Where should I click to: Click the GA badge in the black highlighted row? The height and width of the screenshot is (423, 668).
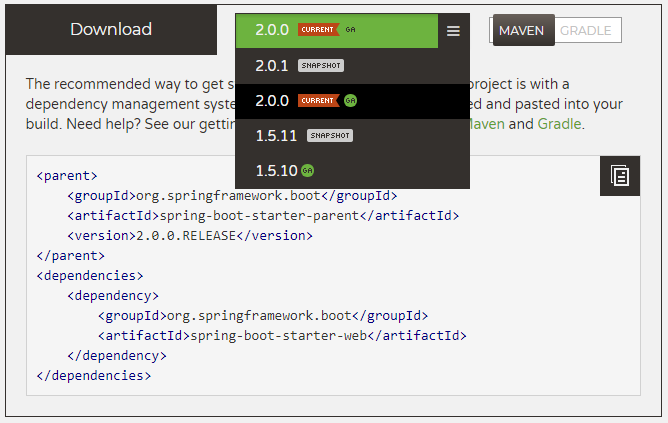point(350,101)
